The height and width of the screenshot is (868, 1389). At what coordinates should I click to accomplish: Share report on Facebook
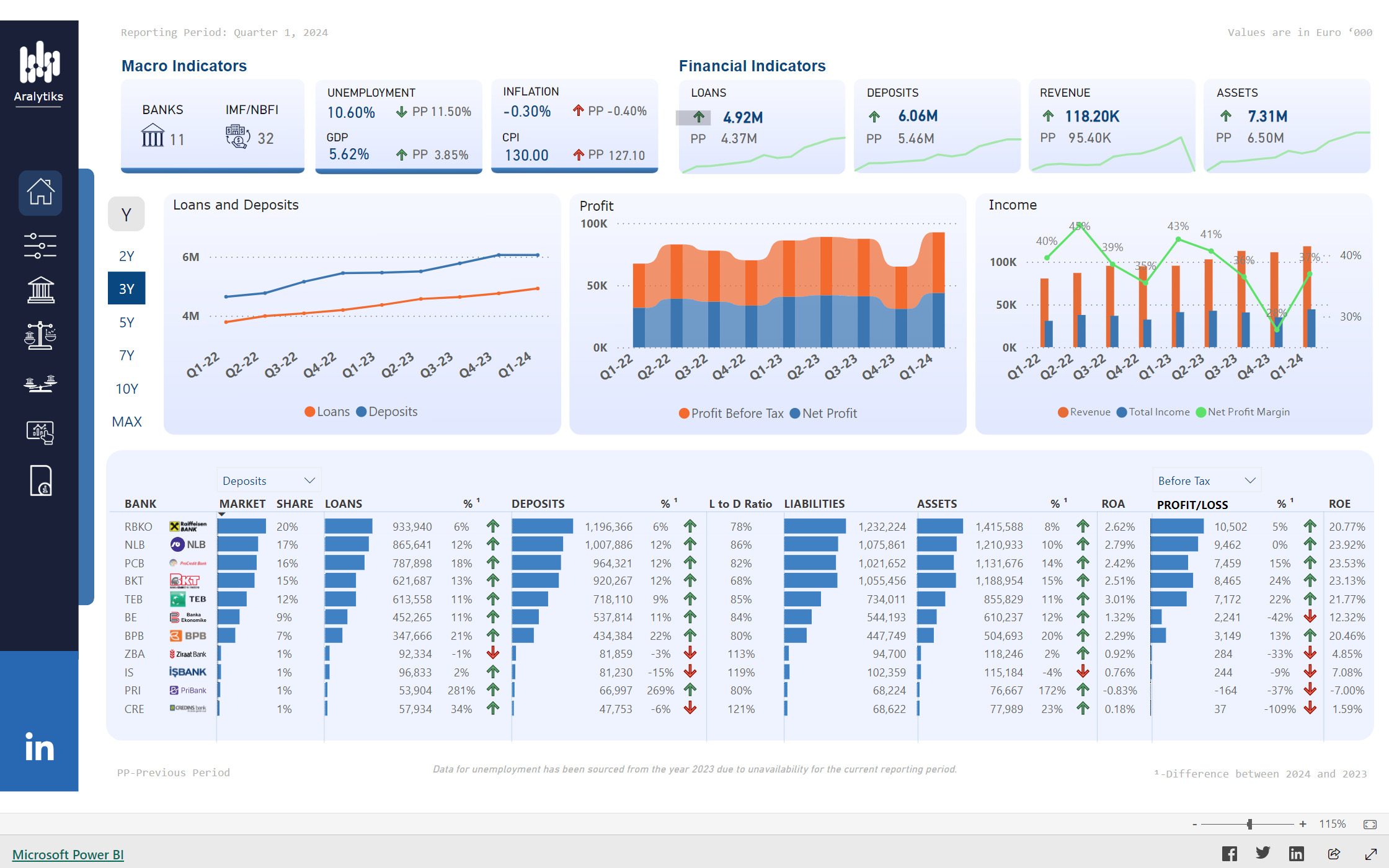tap(1230, 854)
